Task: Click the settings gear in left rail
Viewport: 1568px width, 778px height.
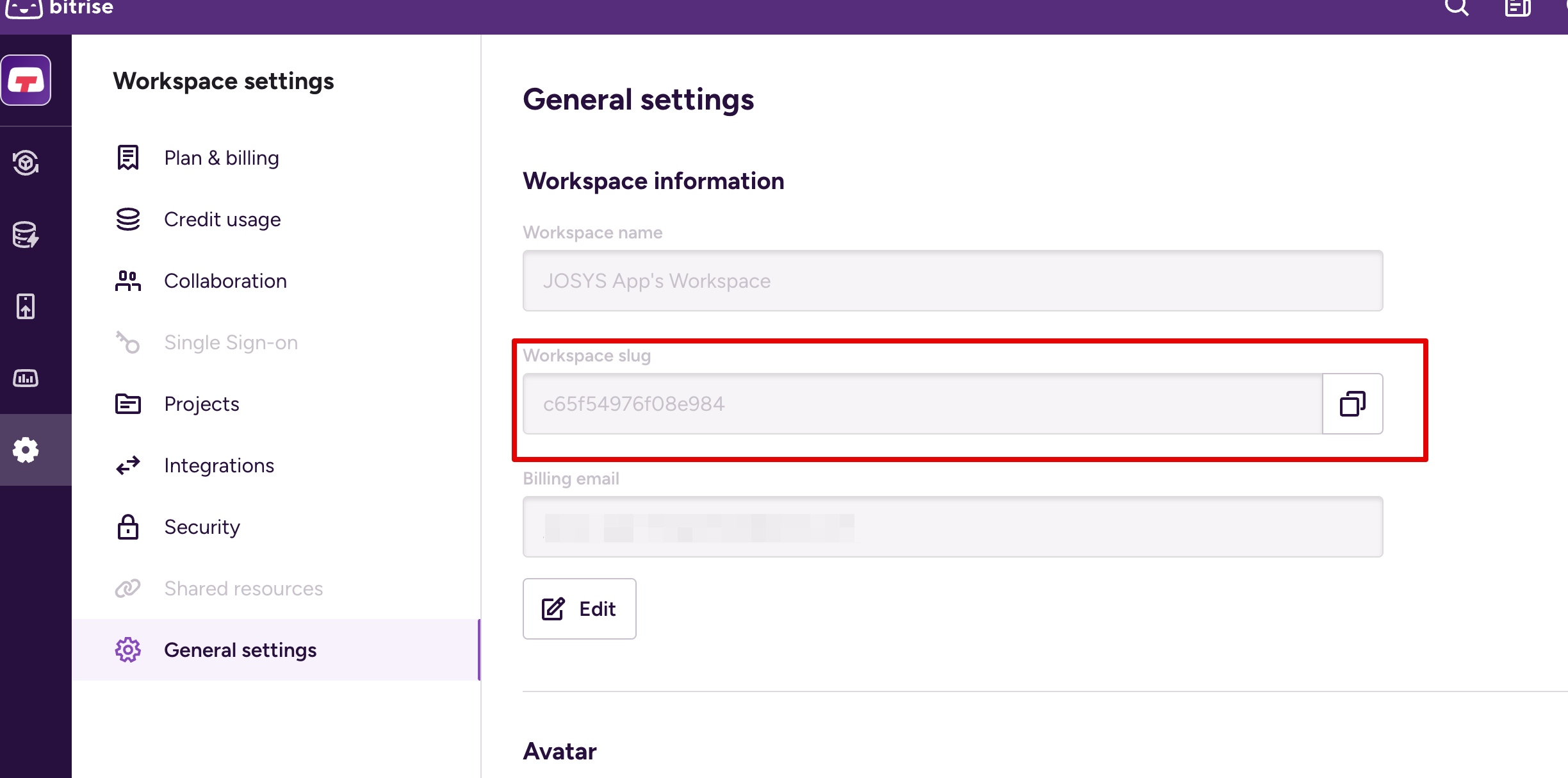Action: [26, 450]
